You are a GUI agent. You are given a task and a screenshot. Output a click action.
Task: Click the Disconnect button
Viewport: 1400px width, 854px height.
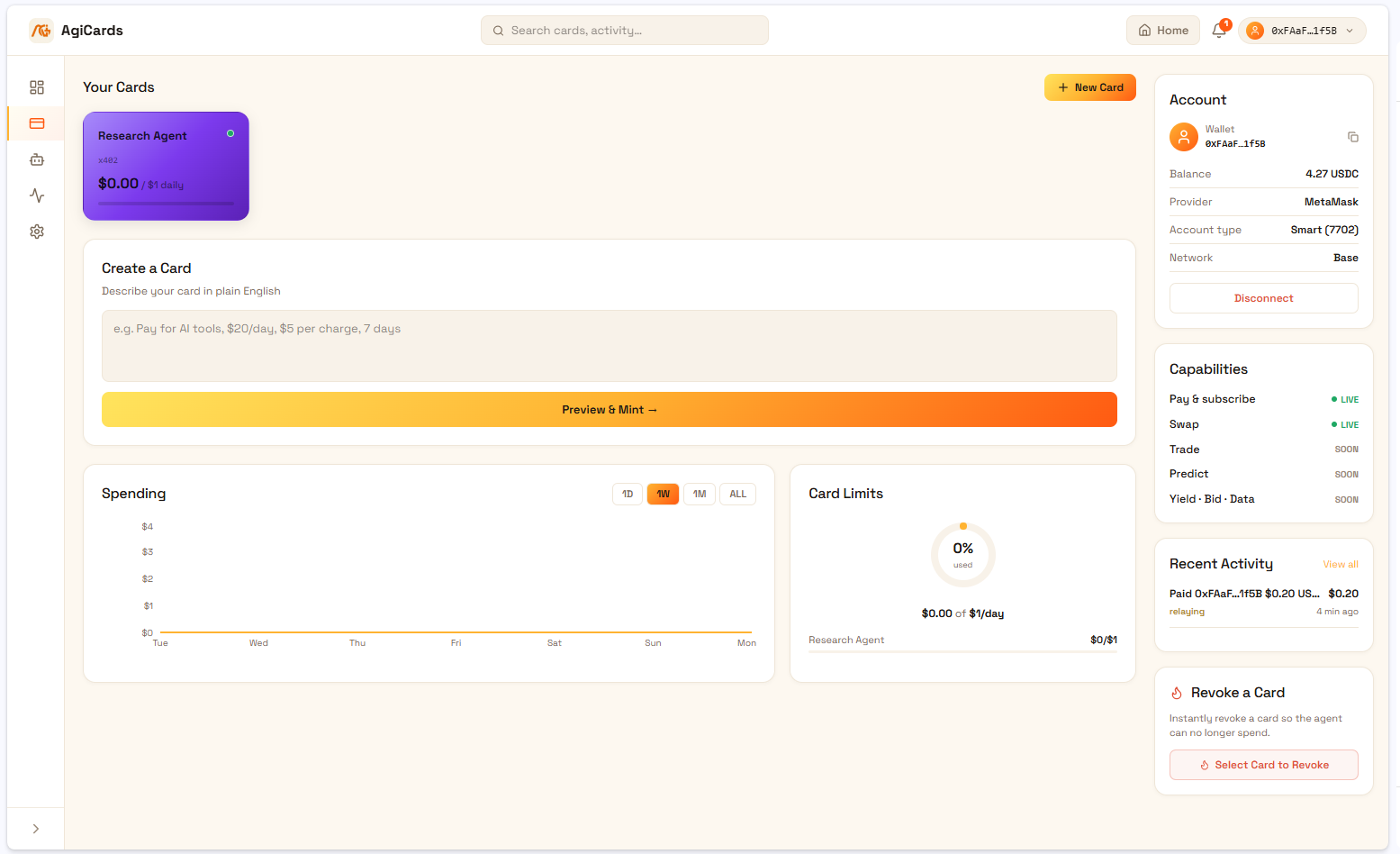[x=1264, y=298]
